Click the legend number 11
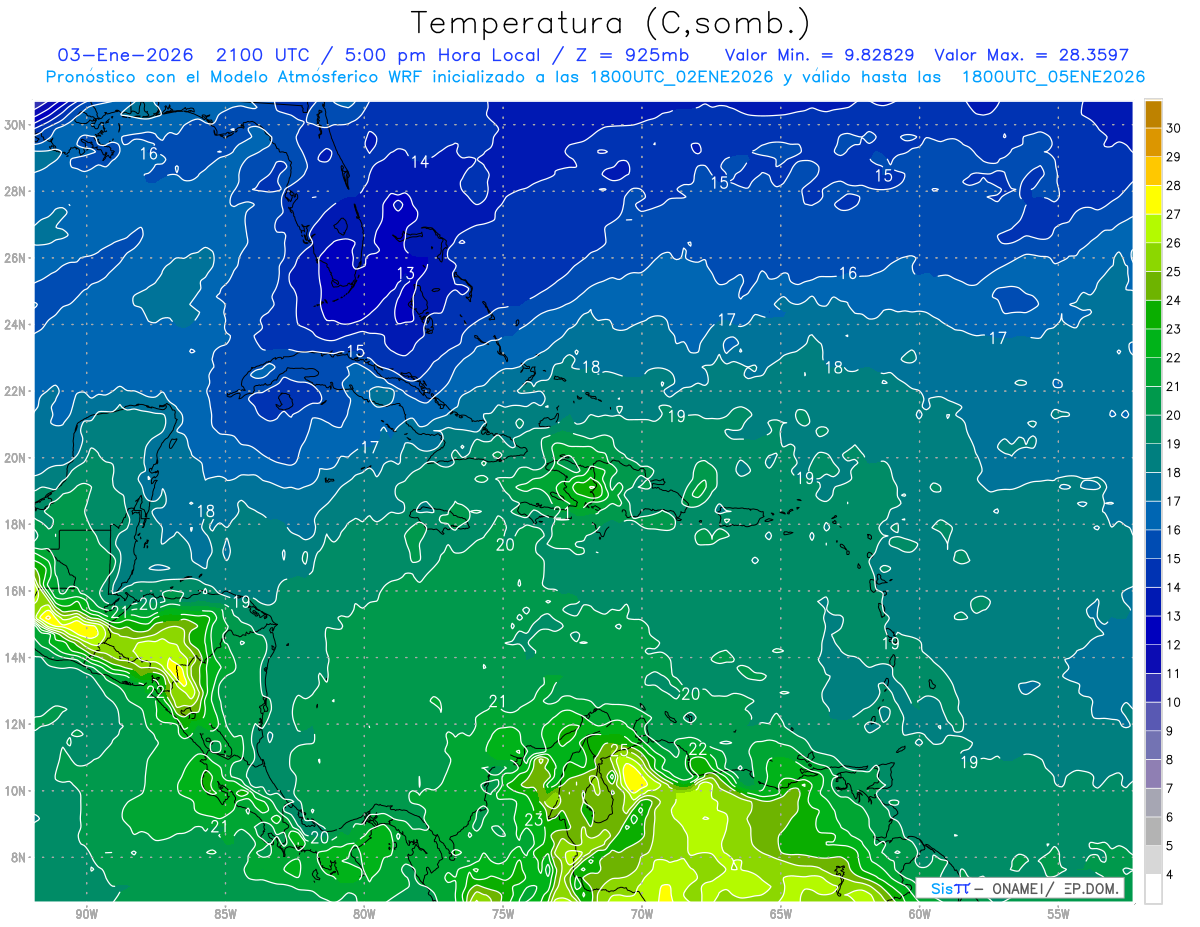 coord(1174,673)
